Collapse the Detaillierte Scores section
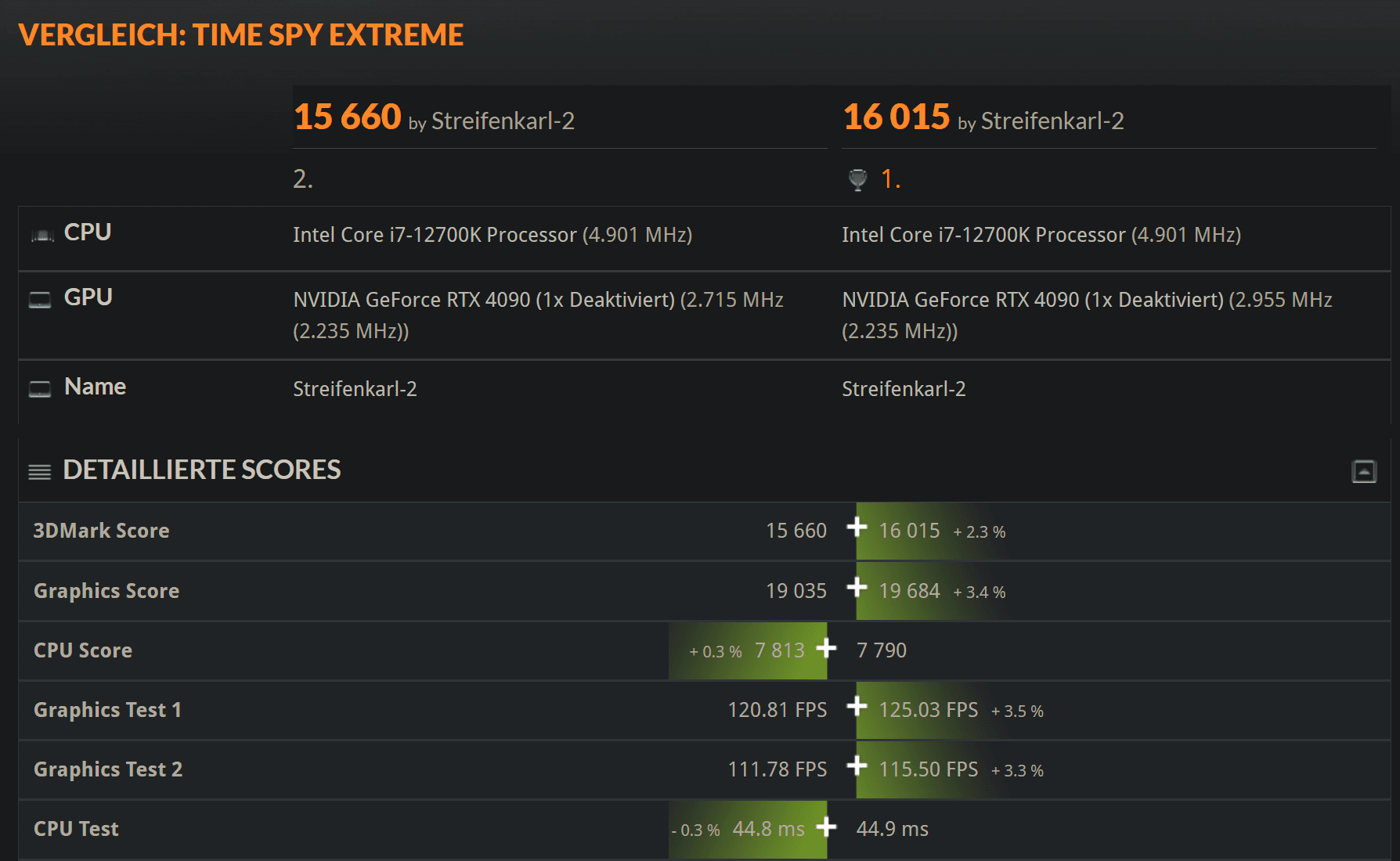Screen dimensions: 1400x861 1364,471
